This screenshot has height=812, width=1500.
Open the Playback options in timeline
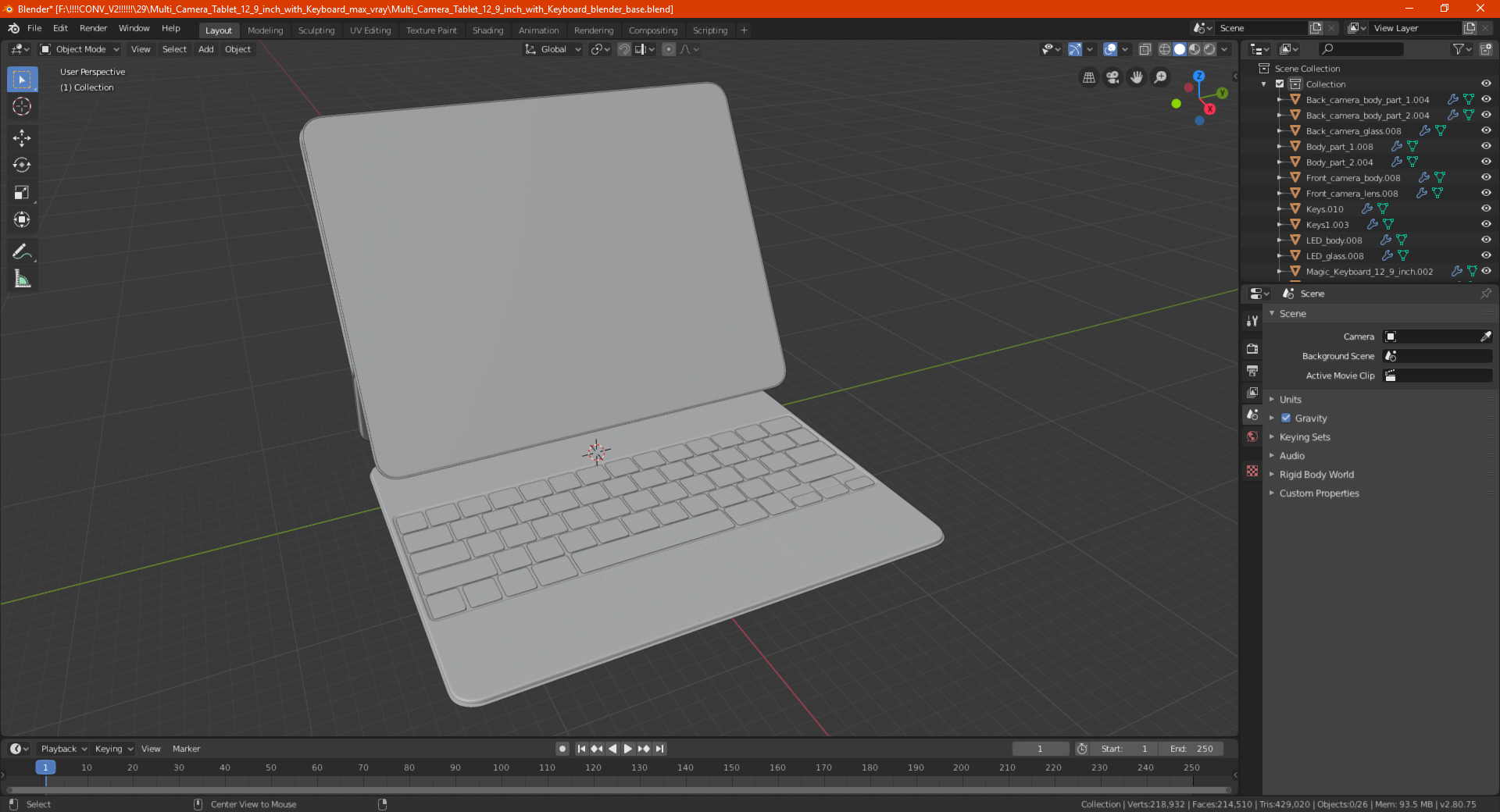pos(63,749)
